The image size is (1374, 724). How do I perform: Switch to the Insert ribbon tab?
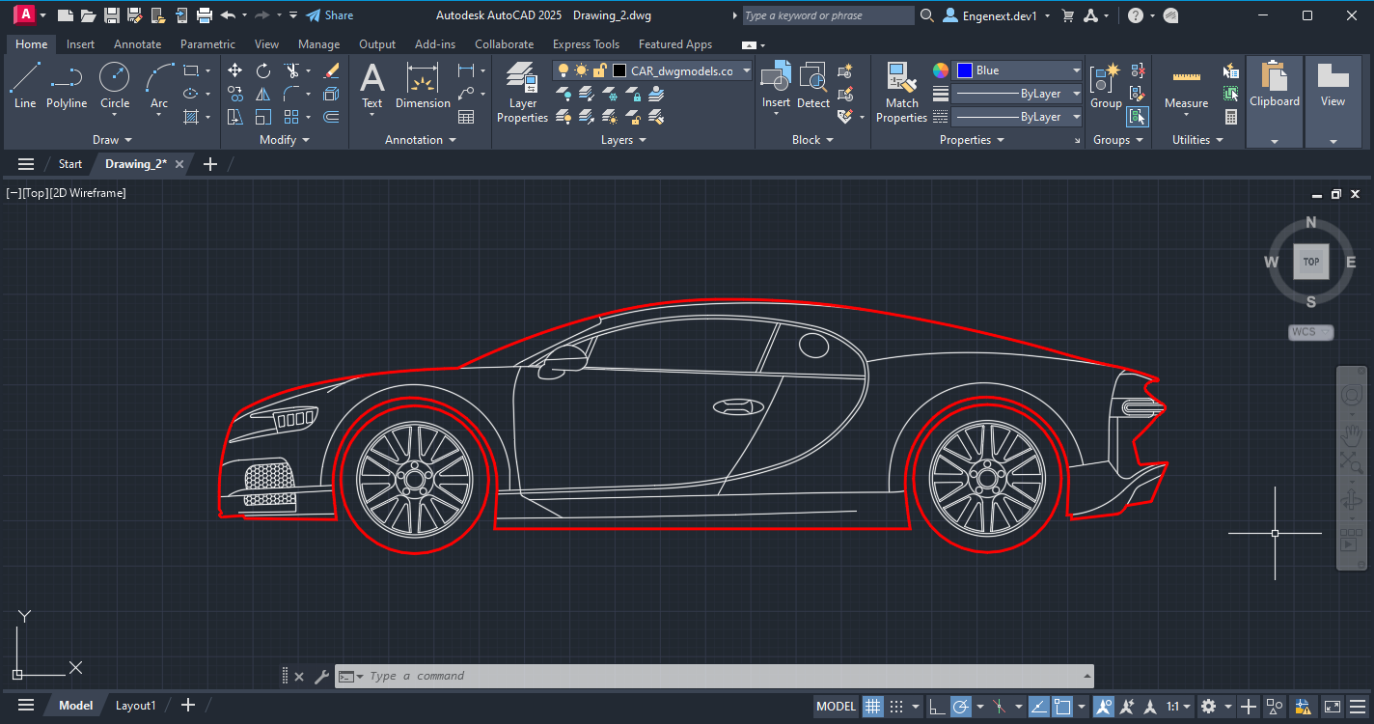[80, 44]
